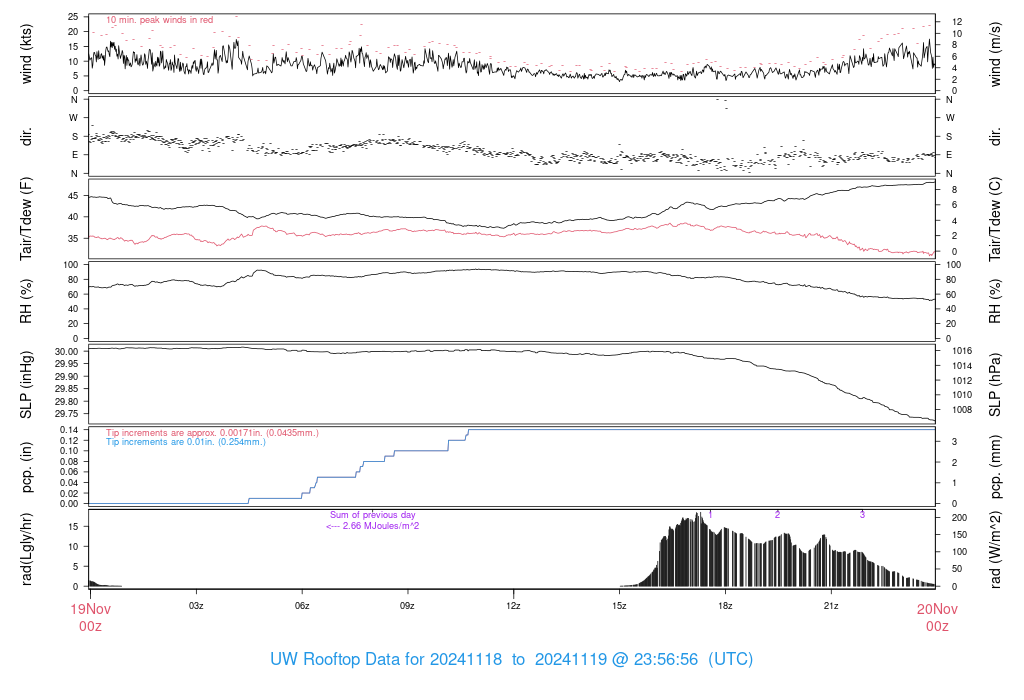Click the 'wind (kts)' left axis label

[27, 55]
